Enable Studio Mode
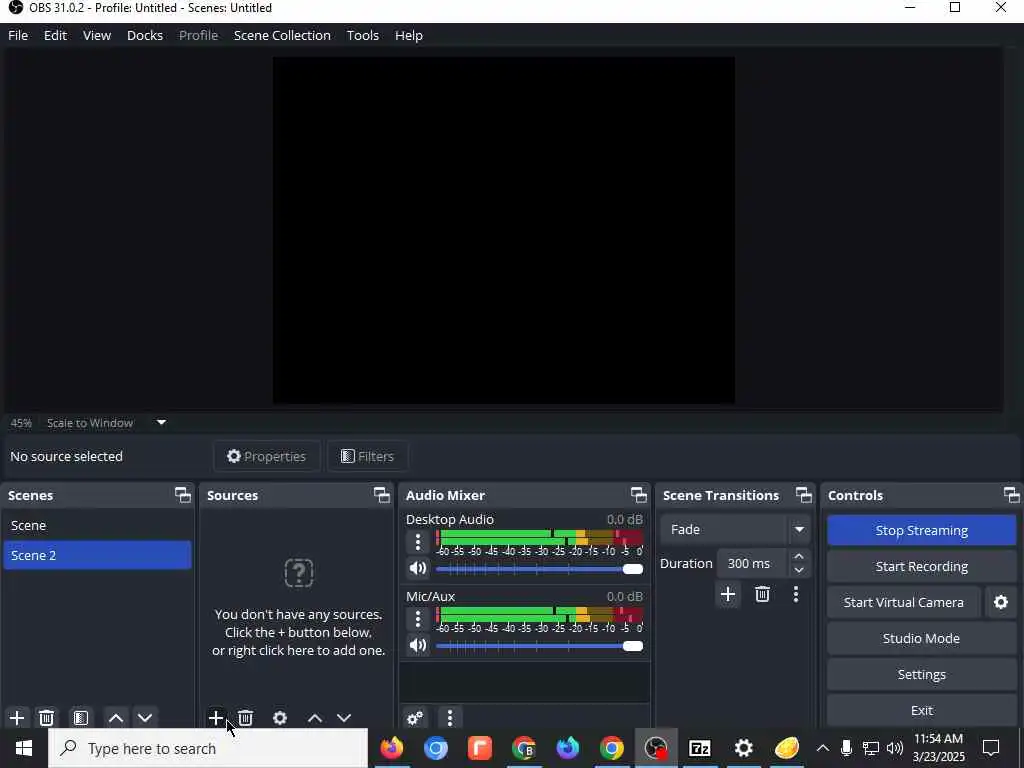Image resolution: width=1024 pixels, height=768 pixels. tap(921, 638)
